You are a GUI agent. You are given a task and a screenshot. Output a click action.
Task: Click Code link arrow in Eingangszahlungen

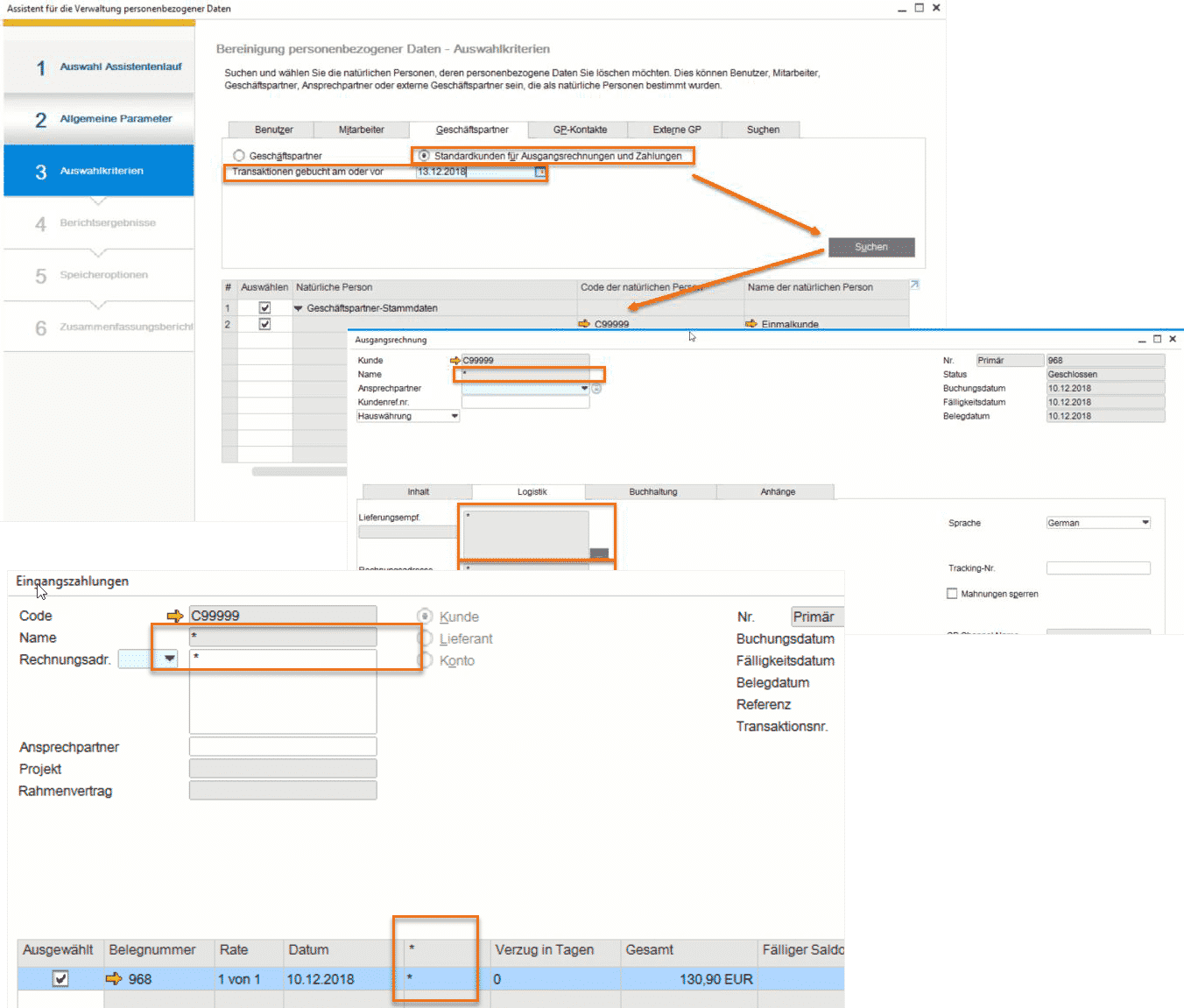[175, 616]
